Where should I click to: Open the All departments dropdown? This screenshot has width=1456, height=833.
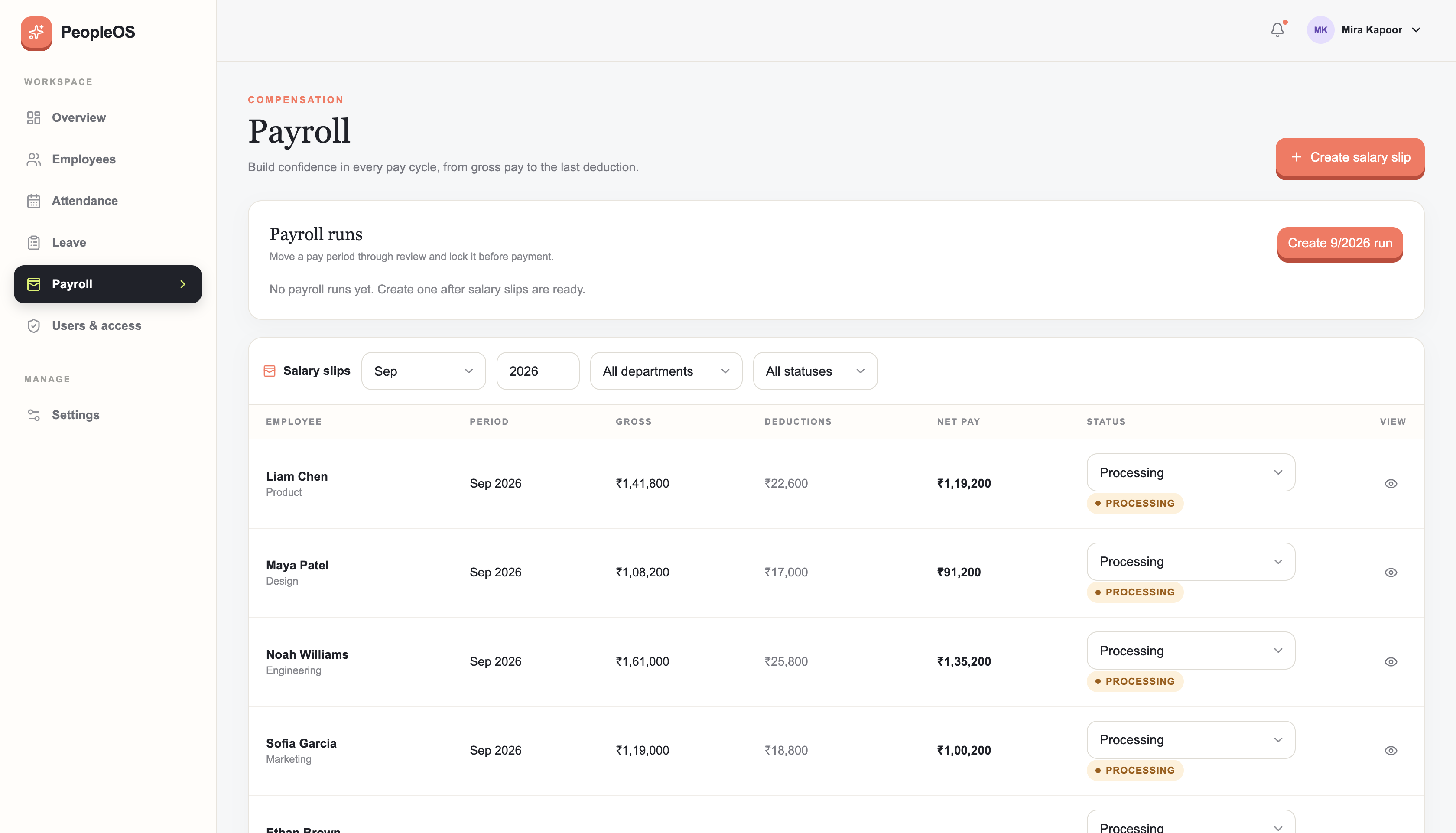point(666,371)
